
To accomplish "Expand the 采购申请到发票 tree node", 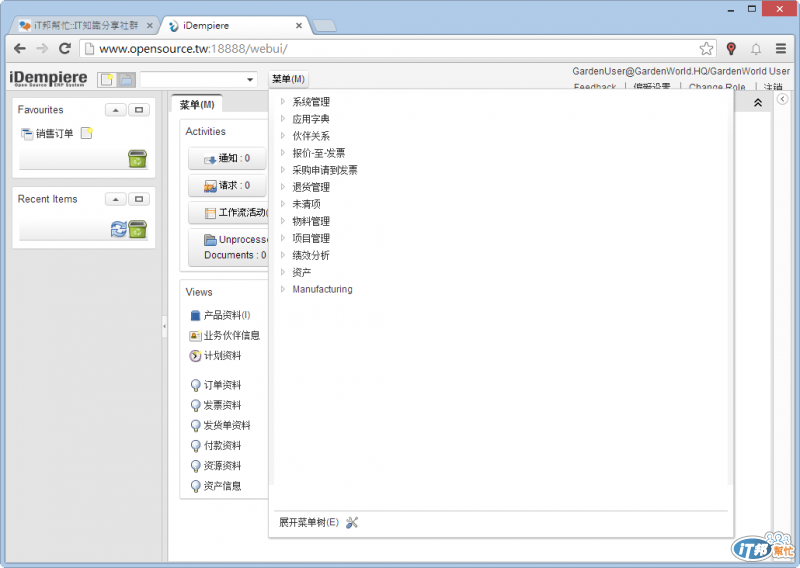I will click(283, 169).
